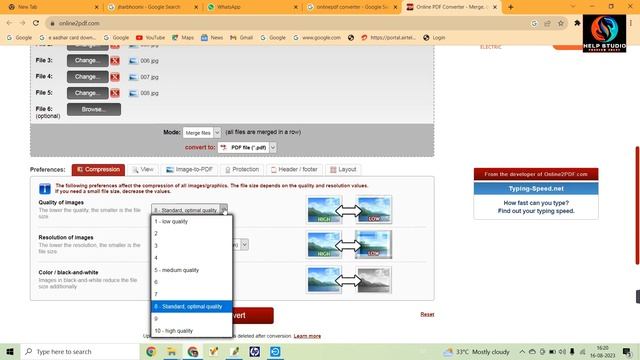Open Windows Start menu

click(x=10, y=351)
